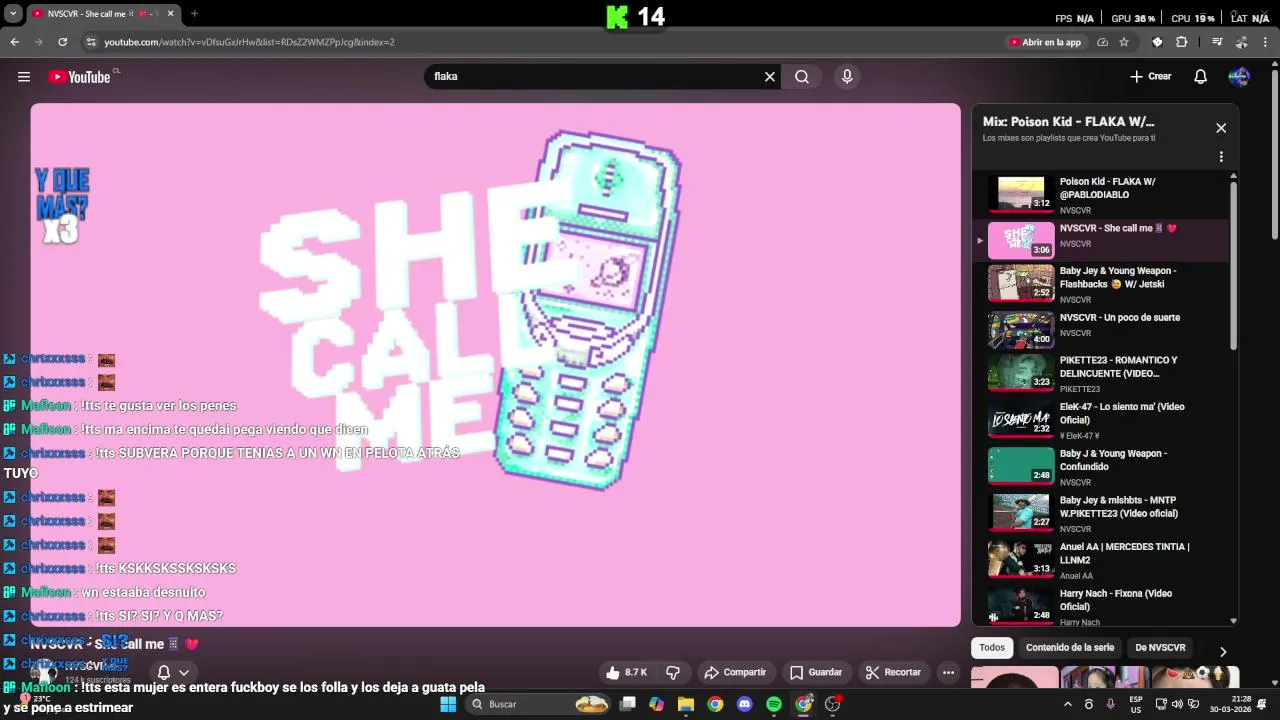Clear the 'flaka' search text with X
This screenshot has height=720, width=1280.
pyautogui.click(x=770, y=77)
